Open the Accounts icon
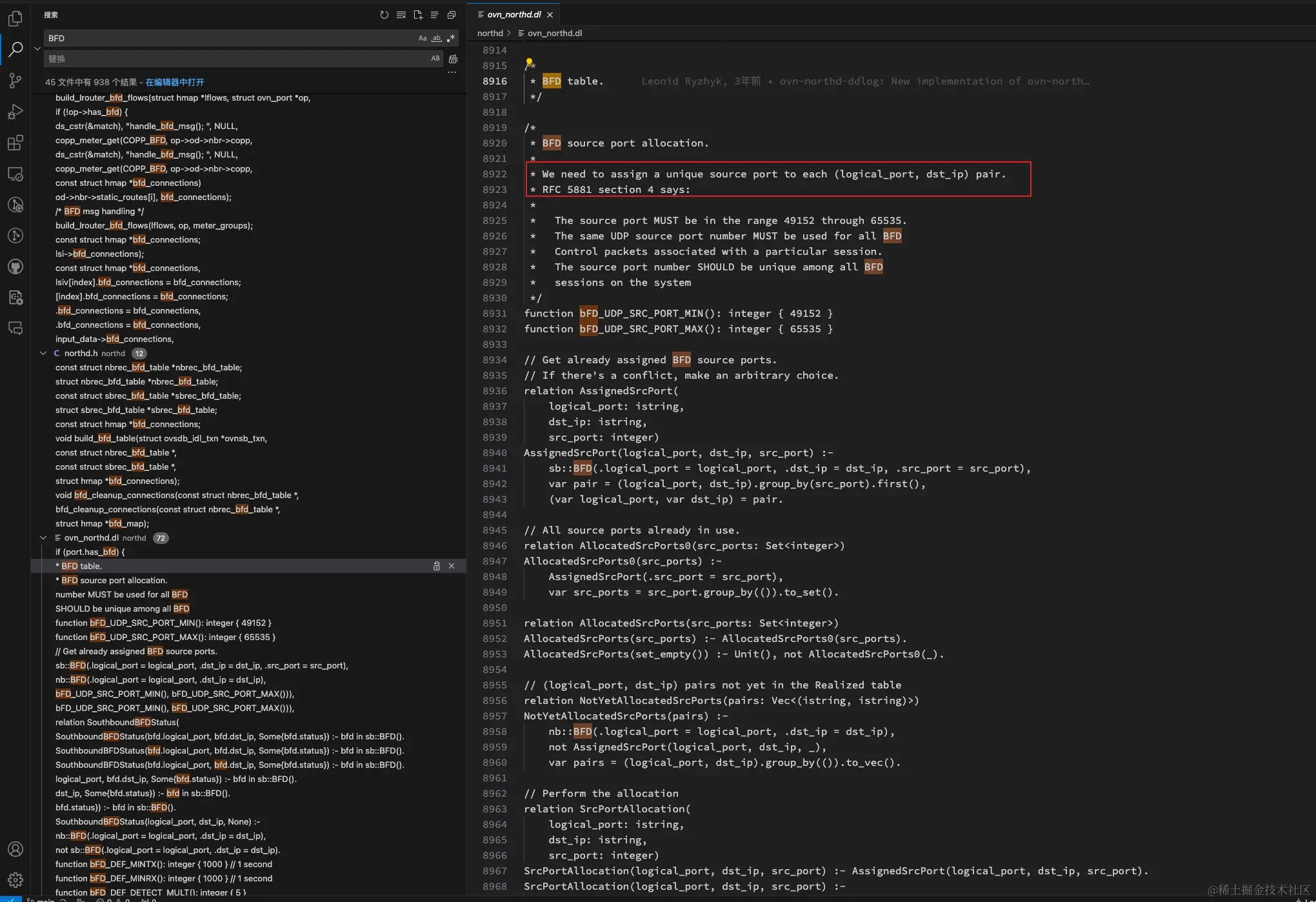Viewport: 1316px width, 902px height. pyautogui.click(x=15, y=849)
